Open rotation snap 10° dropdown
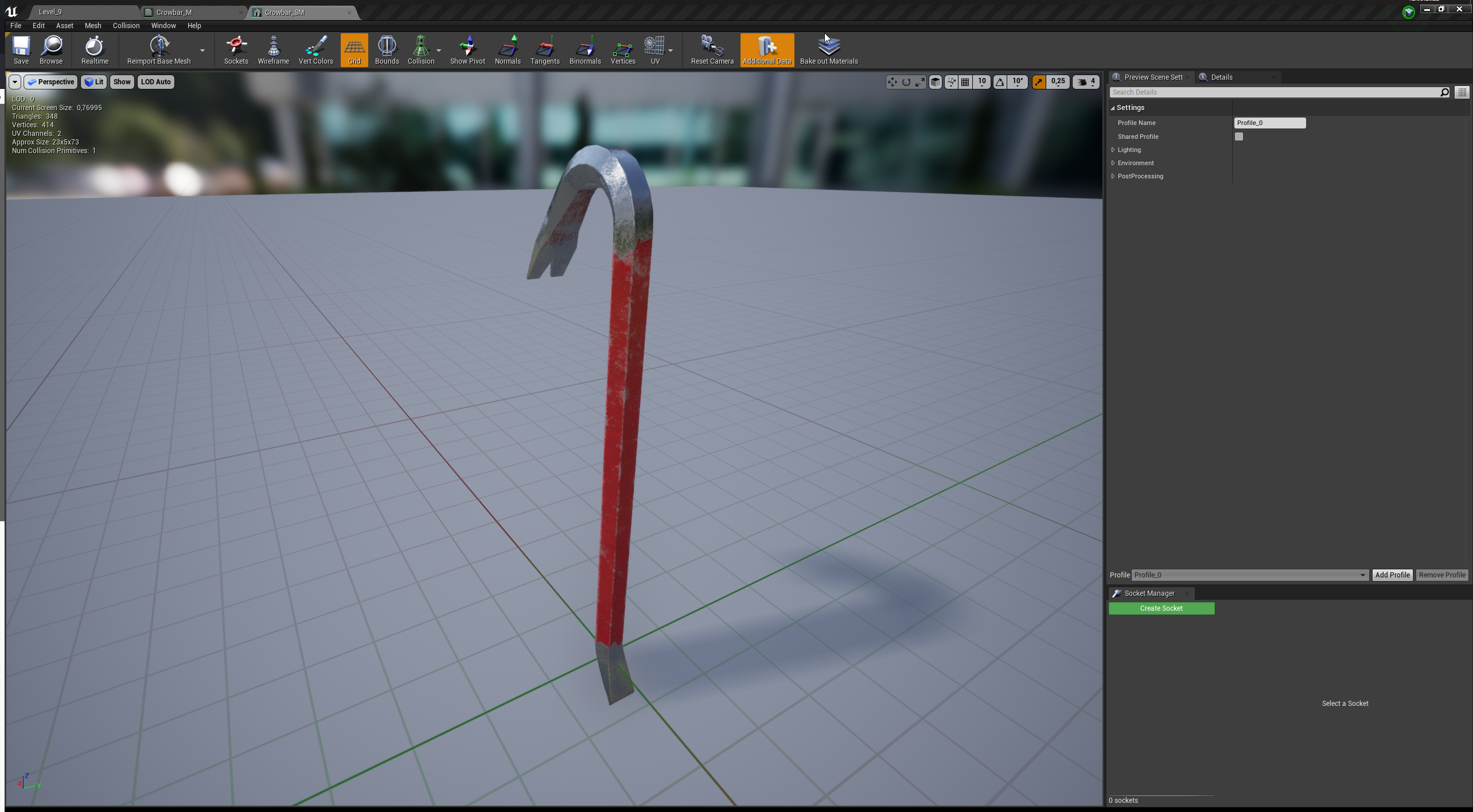 coord(1018,82)
